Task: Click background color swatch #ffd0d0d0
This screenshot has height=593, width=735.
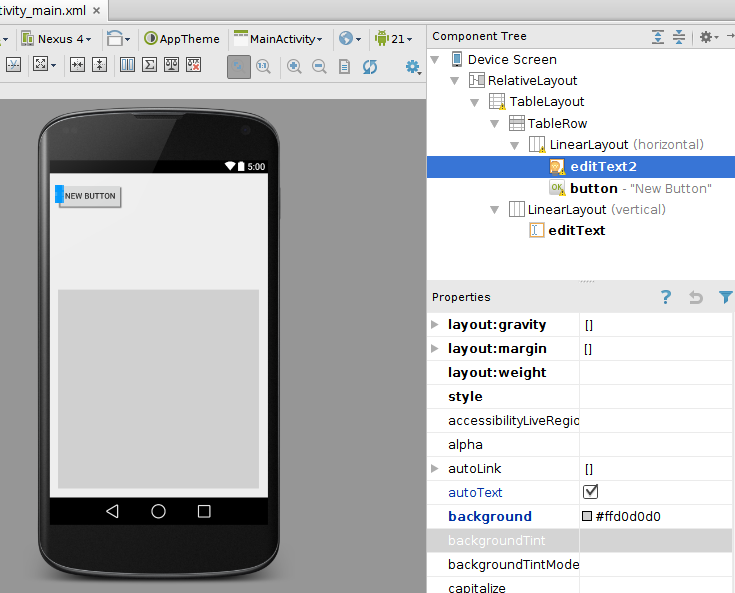Action: pos(587,516)
